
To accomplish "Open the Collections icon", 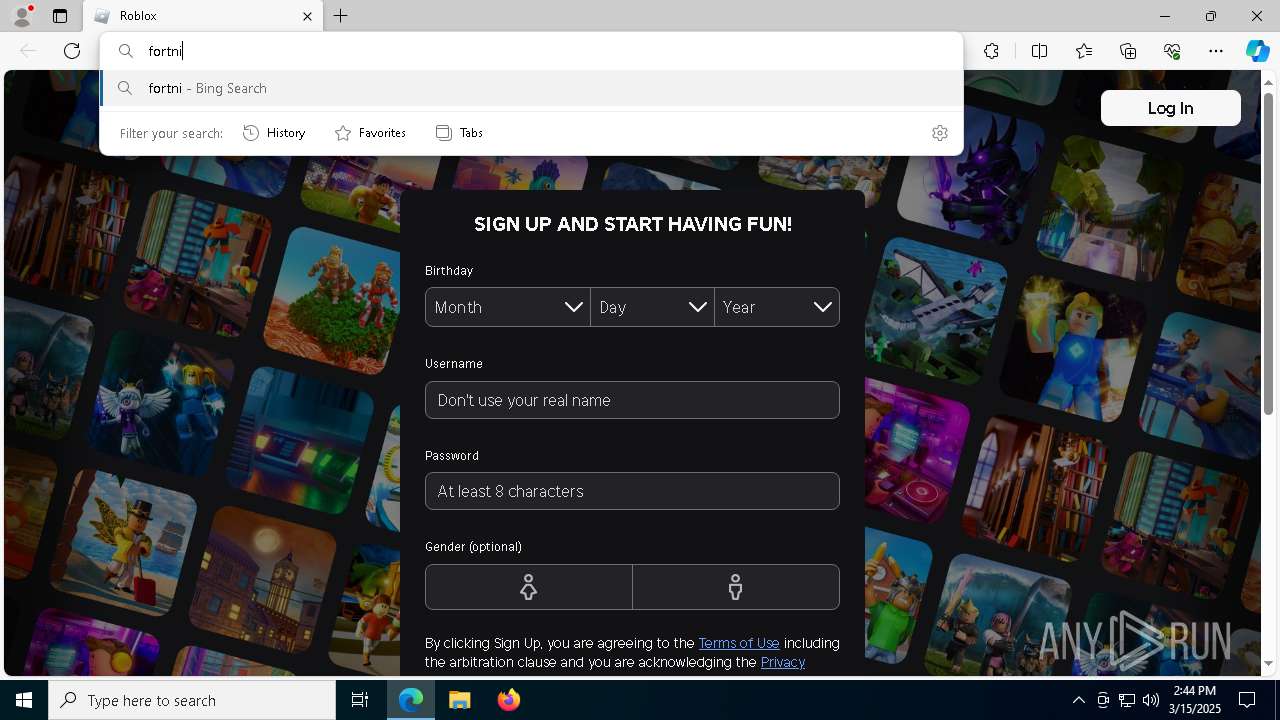I will tap(1128, 51).
